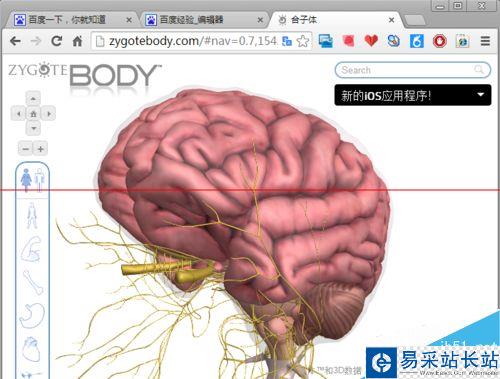This screenshot has width=500, height=379.
Task: Open the red circle extension icon
Action: coord(440,41)
